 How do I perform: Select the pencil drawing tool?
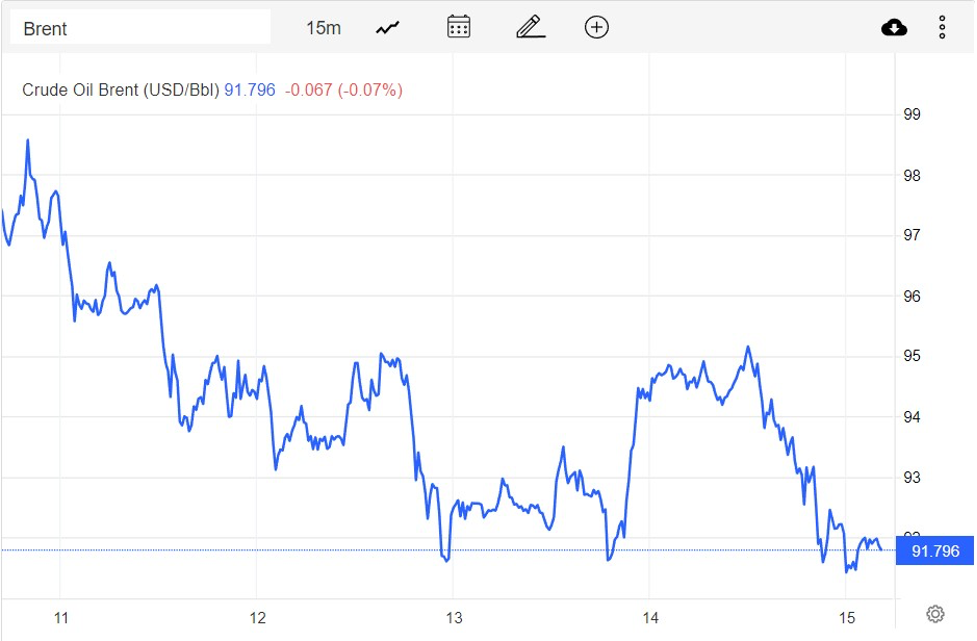tap(530, 27)
